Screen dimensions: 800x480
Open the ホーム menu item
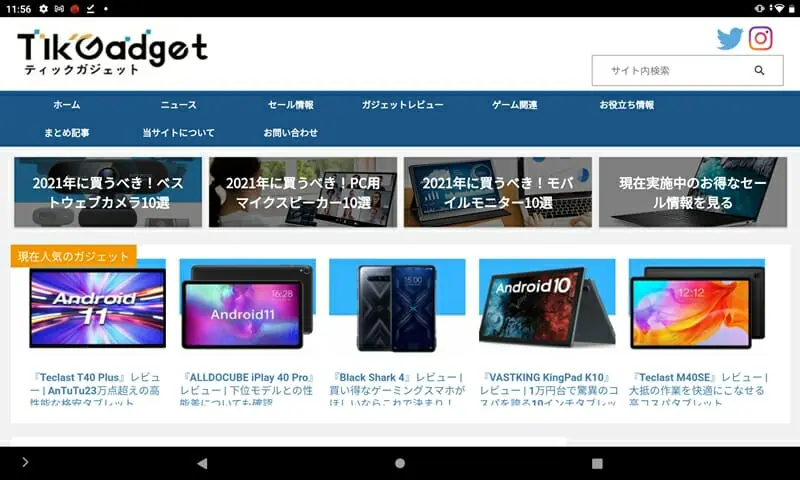point(67,105)
